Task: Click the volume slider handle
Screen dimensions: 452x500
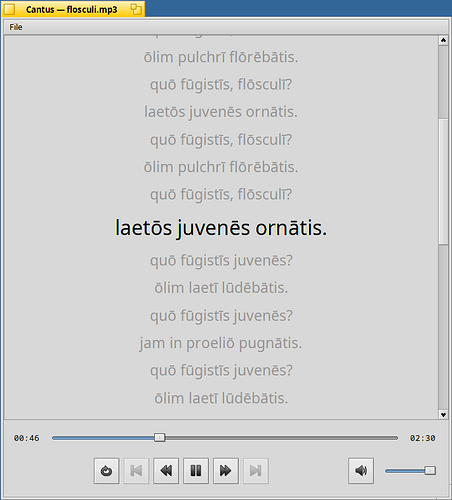Action: click(x=430, y=471)
